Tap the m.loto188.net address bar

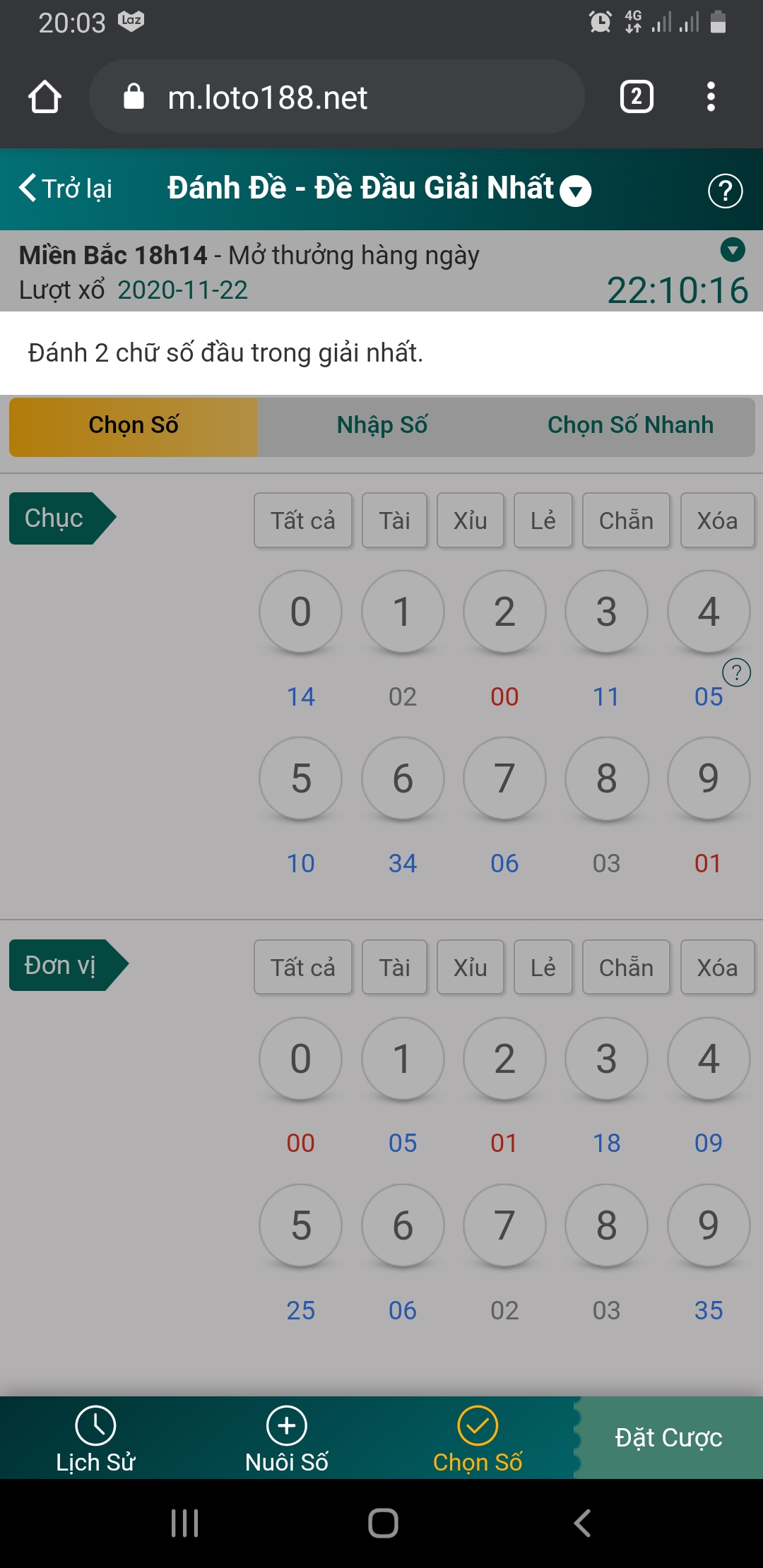coord(336,97)
